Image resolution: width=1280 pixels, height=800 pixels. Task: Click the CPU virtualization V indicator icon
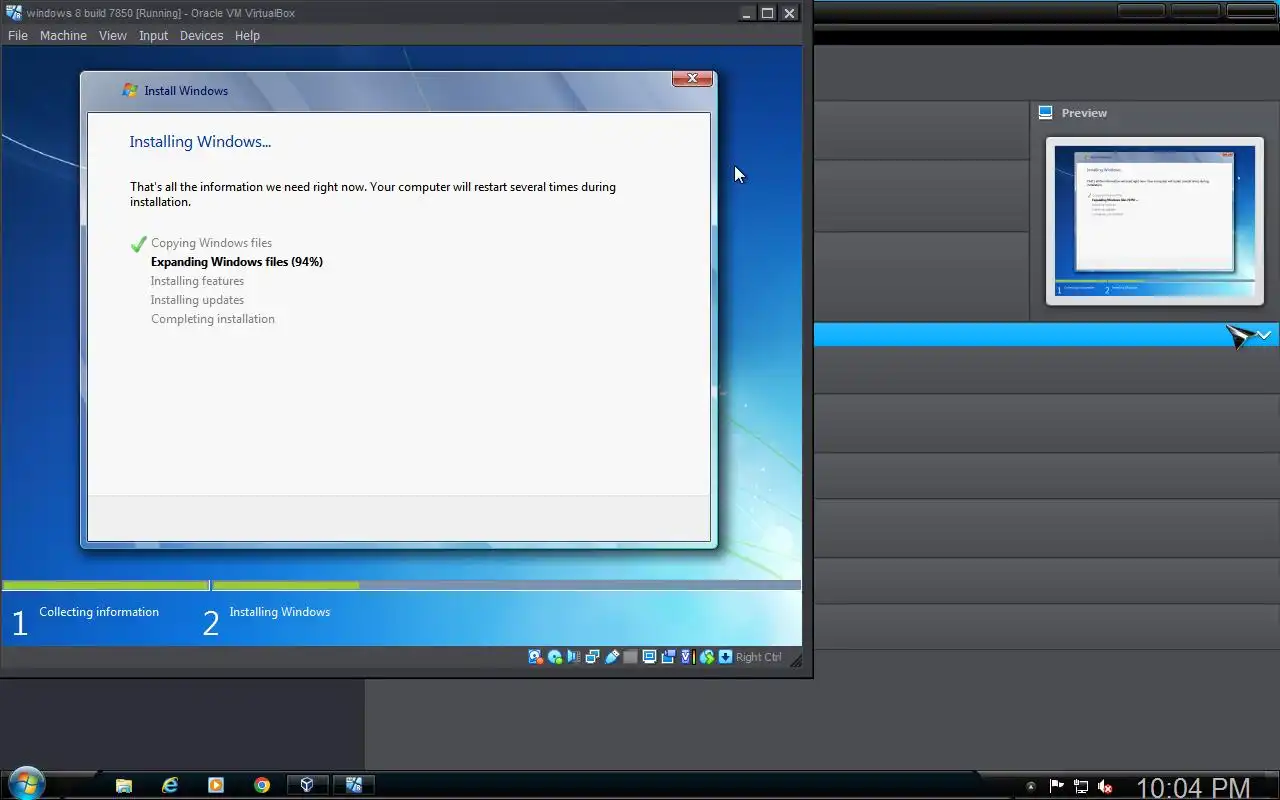[688, 657]
